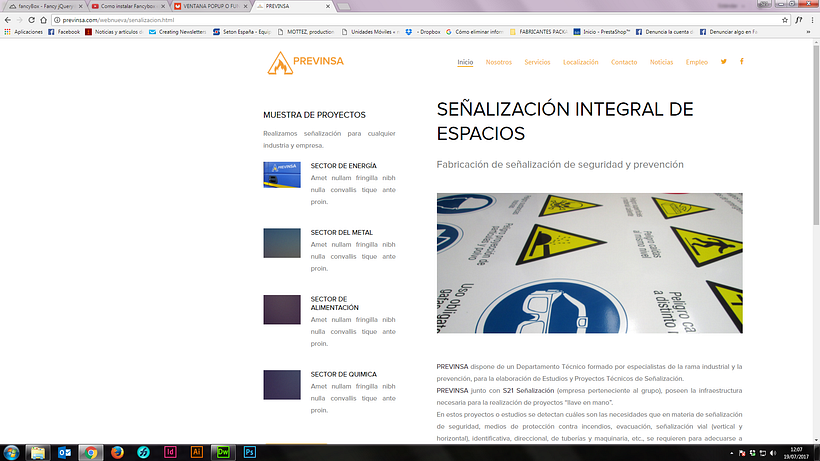Open the teal circular app in taskbar

coord(144,452)
